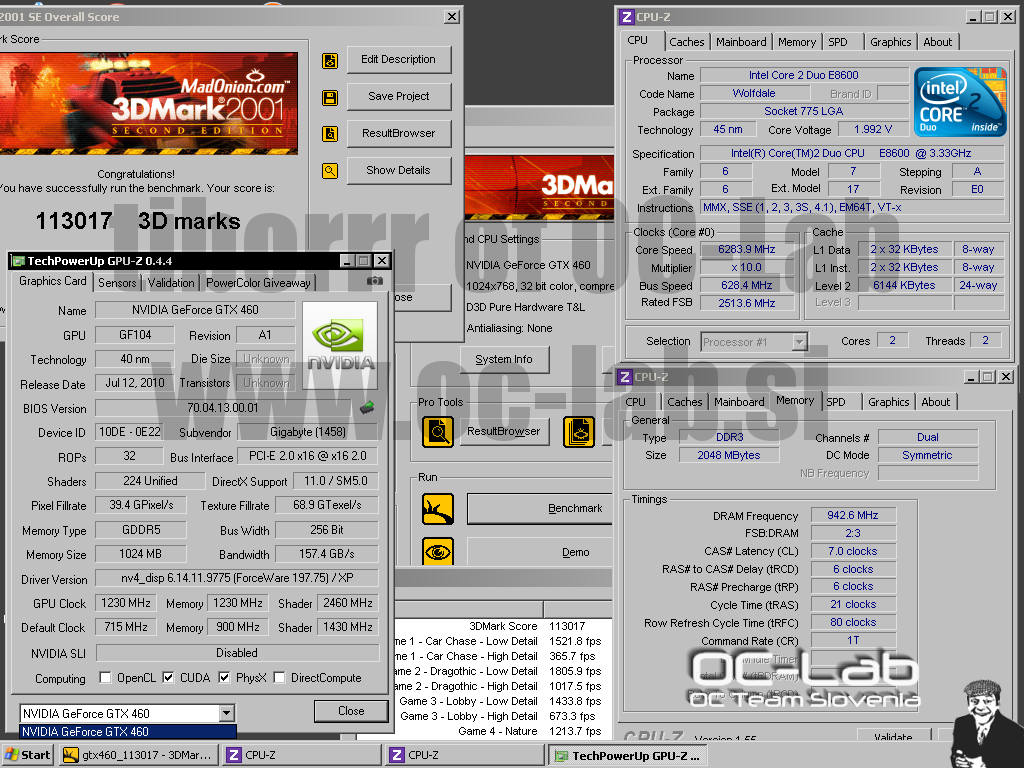The image size is (1024, 768).
Task: Click the MadOnion 3DMark2001 banner image
Action: point(149,103)
